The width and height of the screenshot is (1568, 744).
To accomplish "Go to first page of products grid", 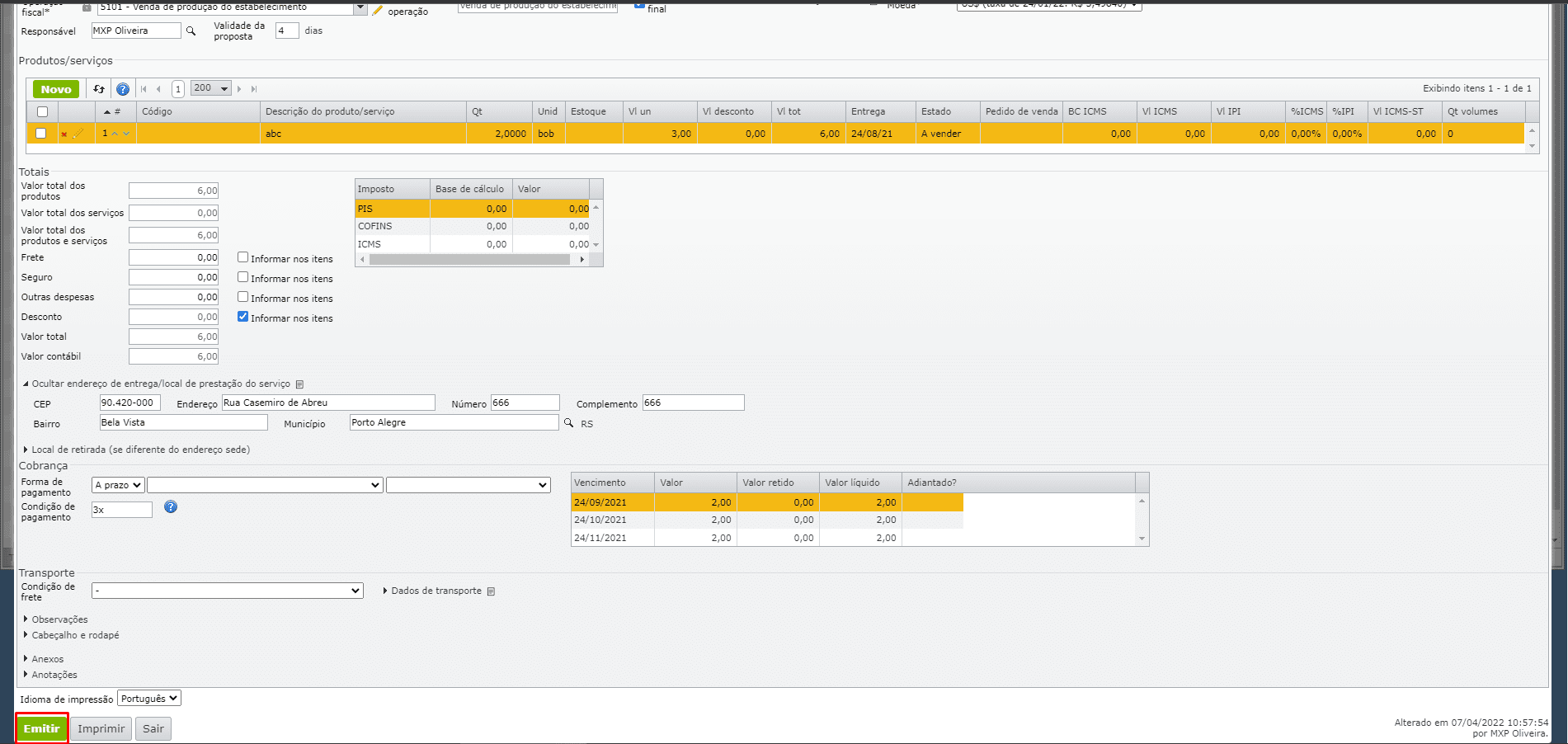I will (x=144, y=89).
